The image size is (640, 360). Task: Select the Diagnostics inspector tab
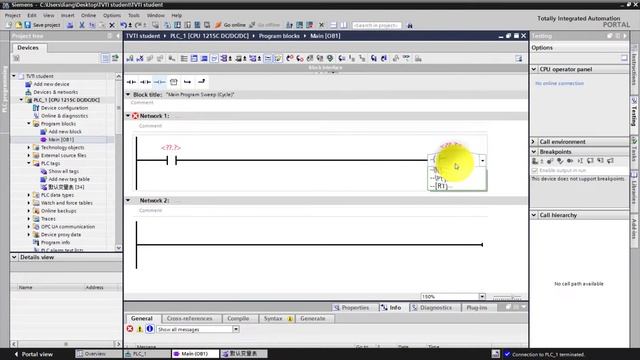coord(432,307)
